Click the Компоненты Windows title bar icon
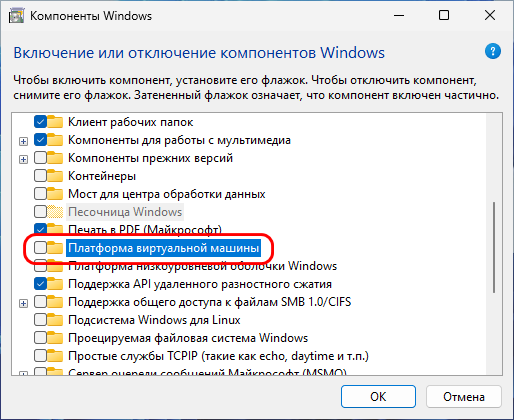This screenshot has height=420, width=514. tap(16, 16)
